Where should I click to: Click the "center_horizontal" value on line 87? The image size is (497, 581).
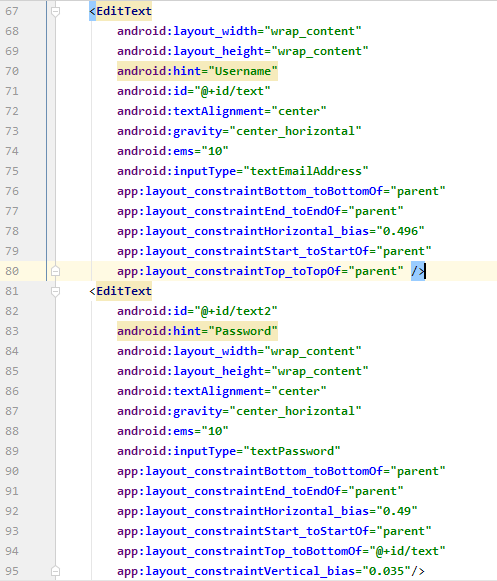point(295,411)
